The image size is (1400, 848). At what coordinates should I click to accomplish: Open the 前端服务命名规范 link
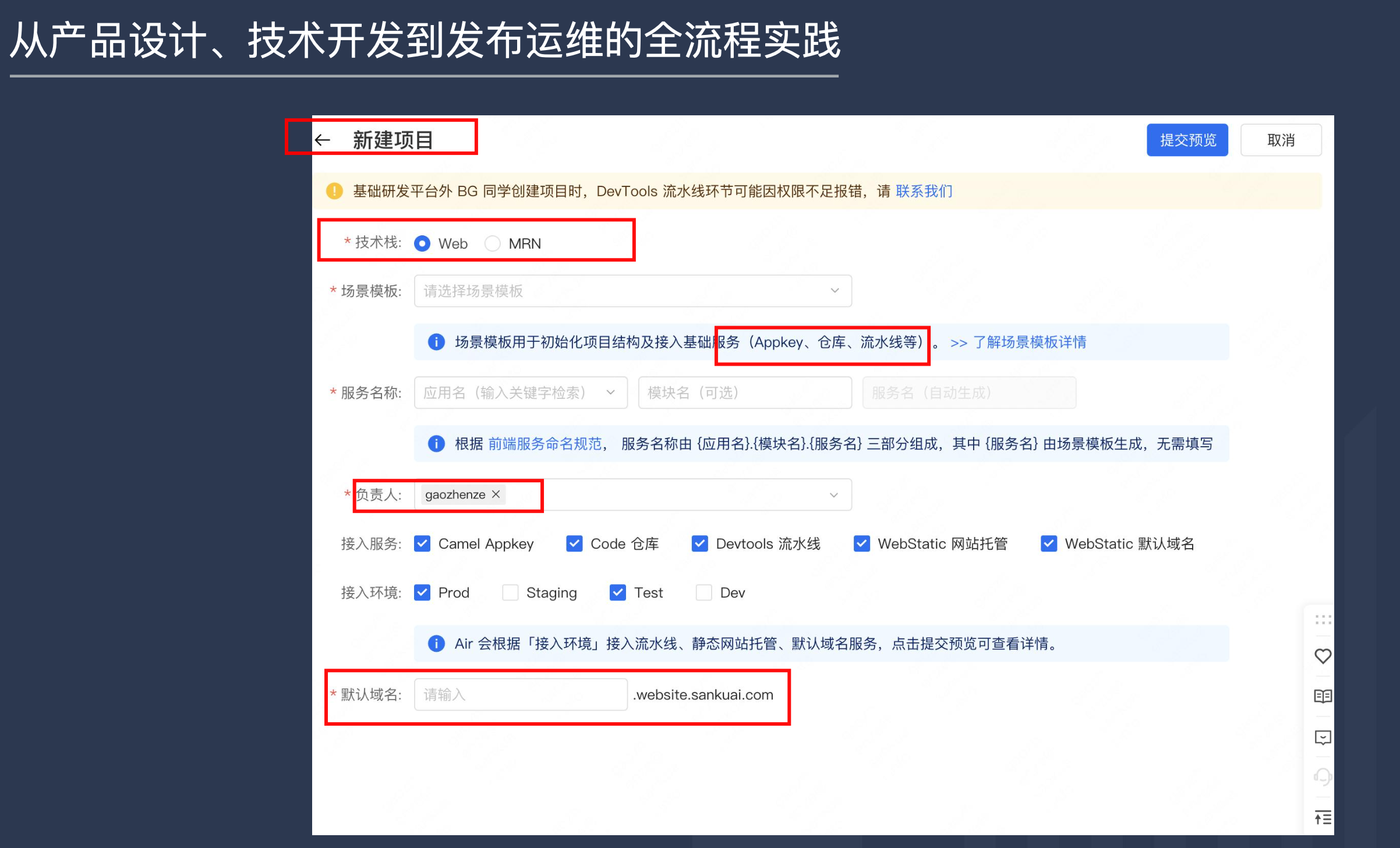(x=545, y=444)
